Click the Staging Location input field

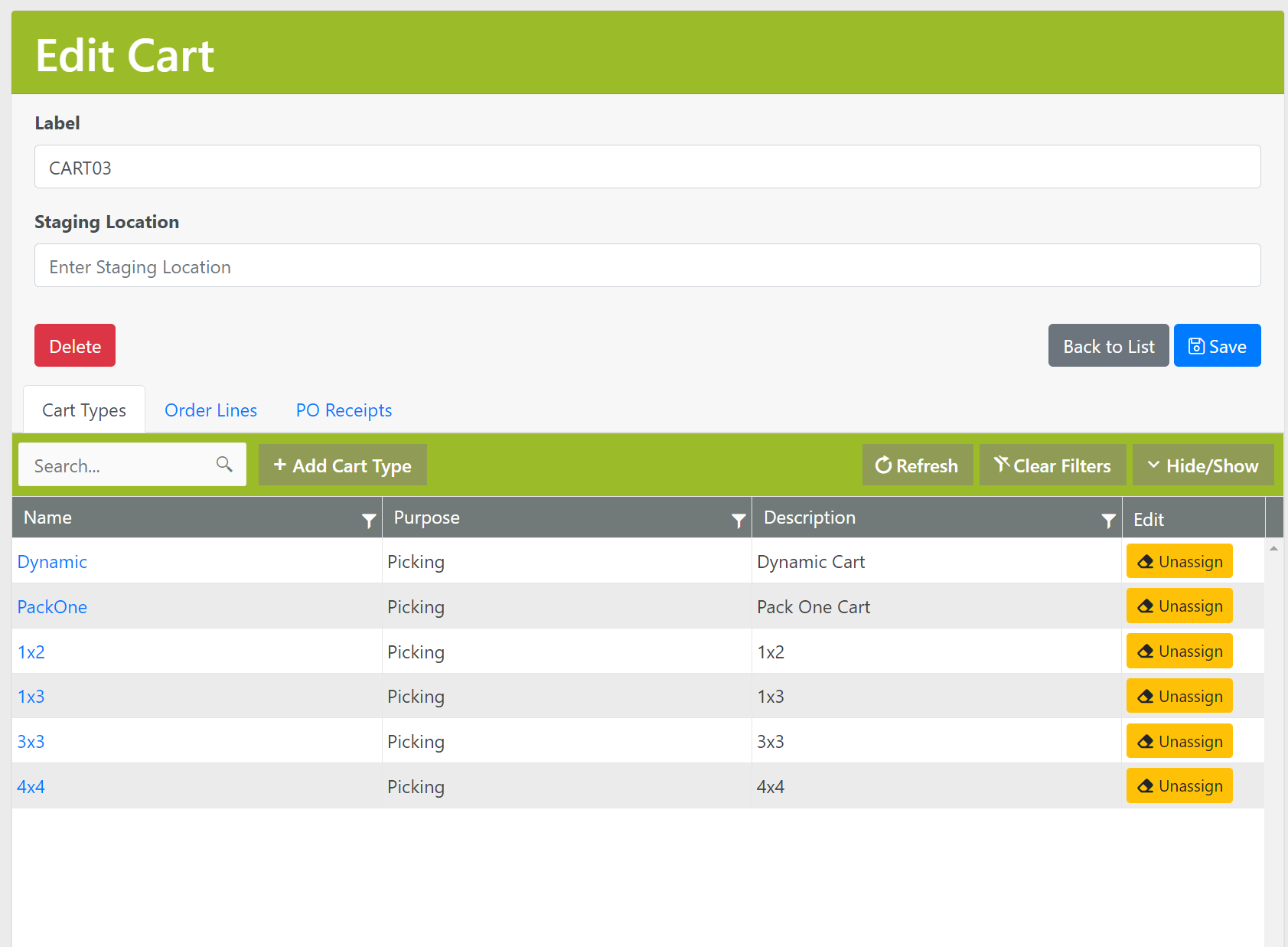647,266
